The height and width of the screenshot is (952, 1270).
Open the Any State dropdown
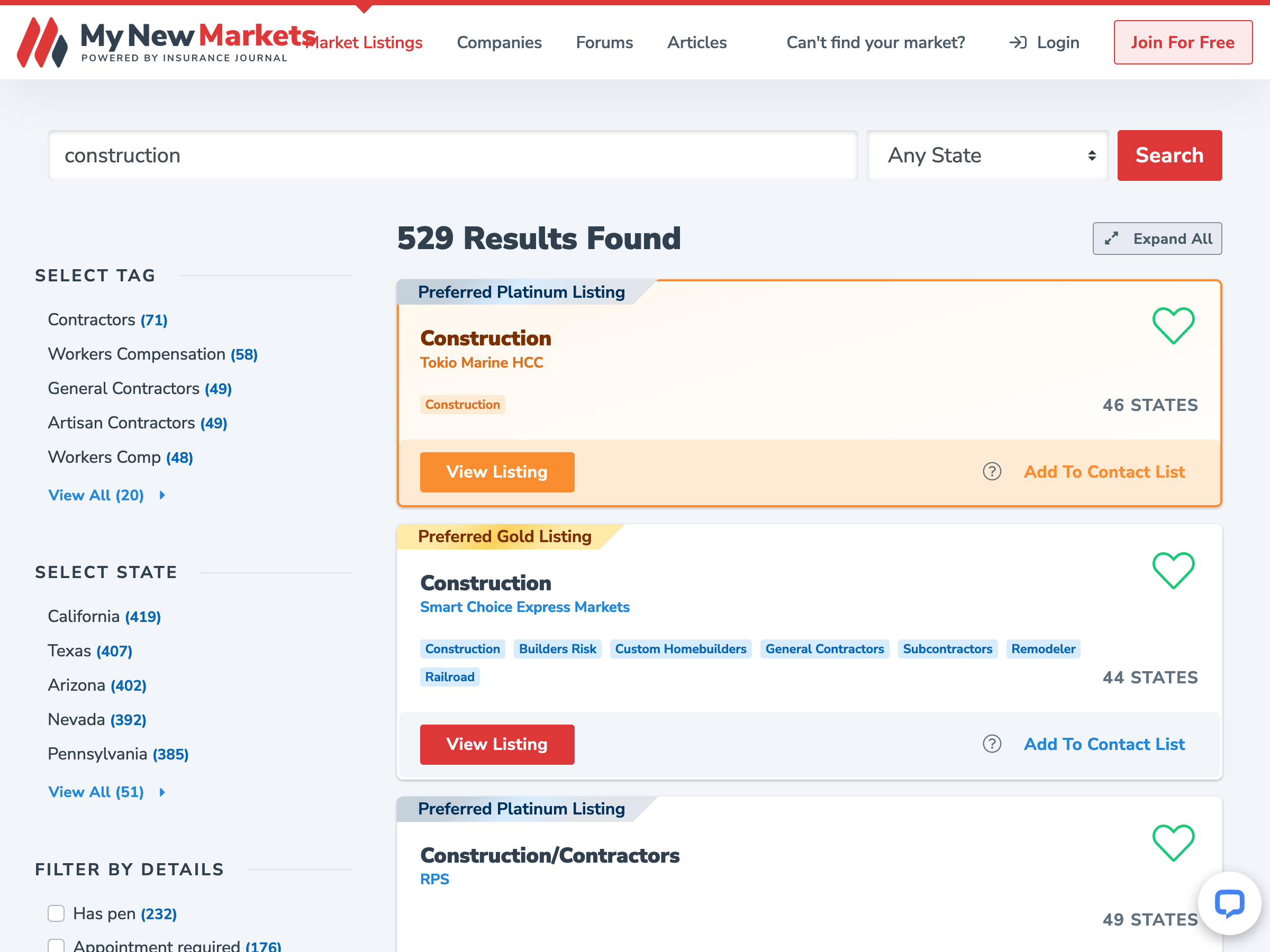tap(987, 155)
